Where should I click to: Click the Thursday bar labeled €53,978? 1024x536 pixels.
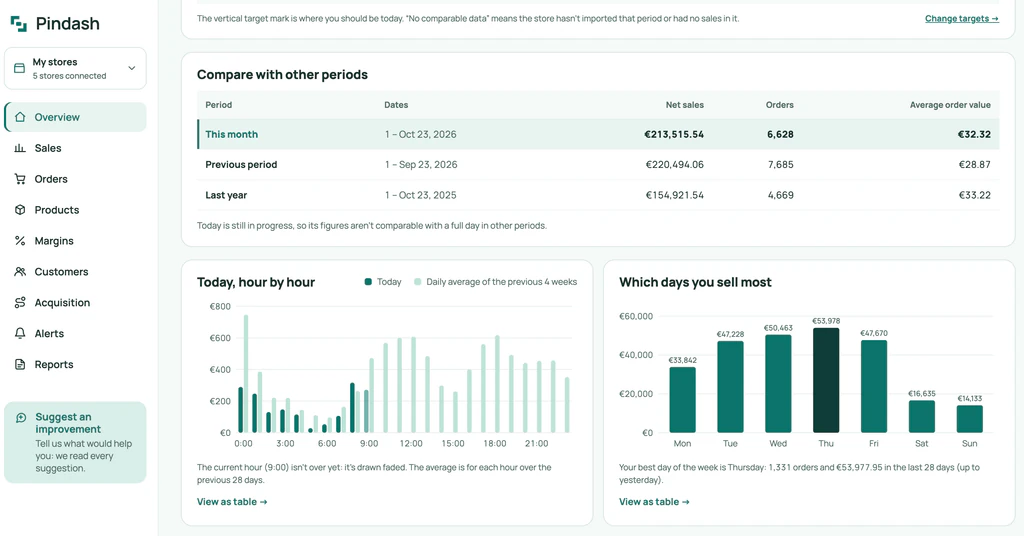[826, 380]
